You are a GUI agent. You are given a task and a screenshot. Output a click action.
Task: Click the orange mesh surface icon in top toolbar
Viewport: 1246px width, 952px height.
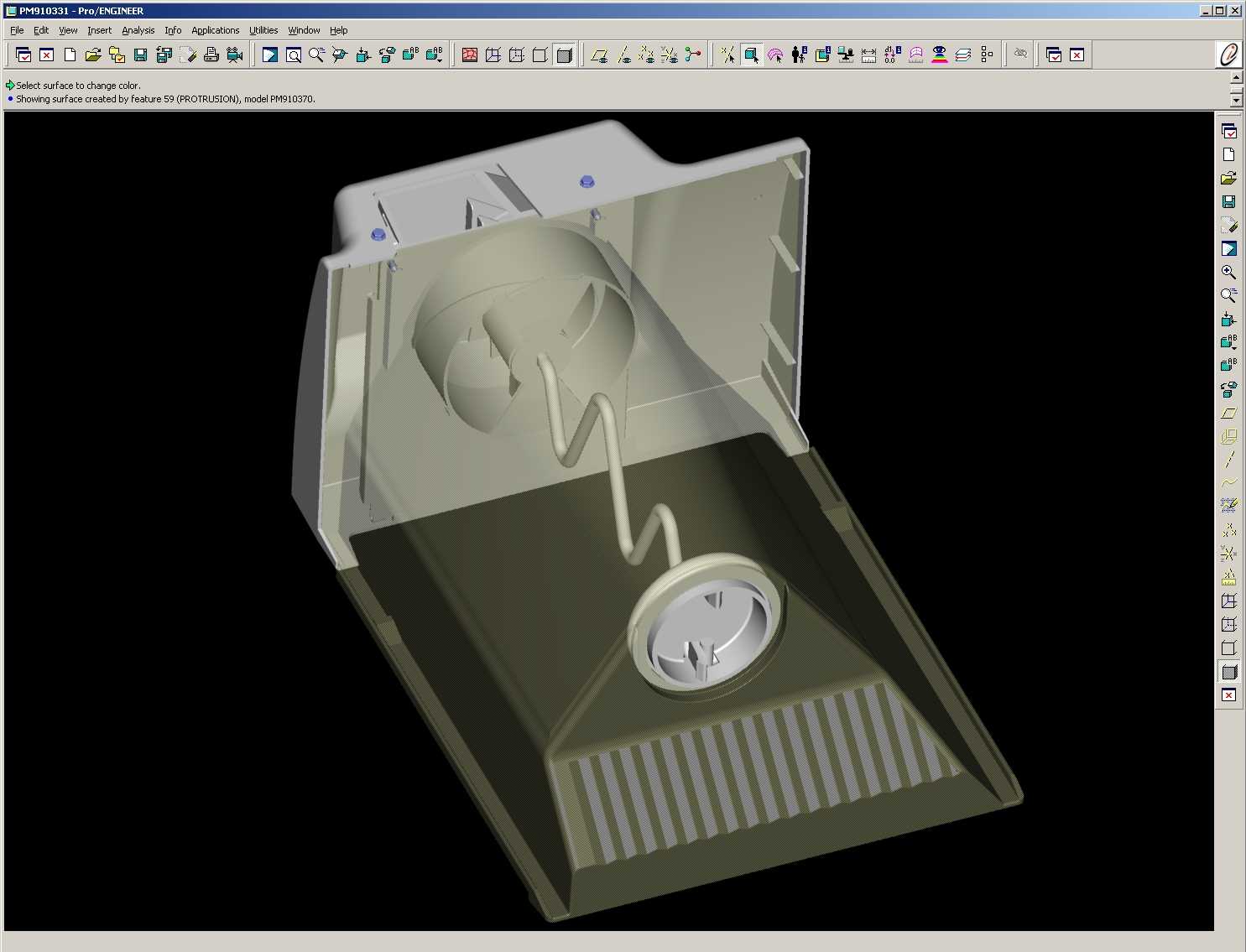(470, 55)
